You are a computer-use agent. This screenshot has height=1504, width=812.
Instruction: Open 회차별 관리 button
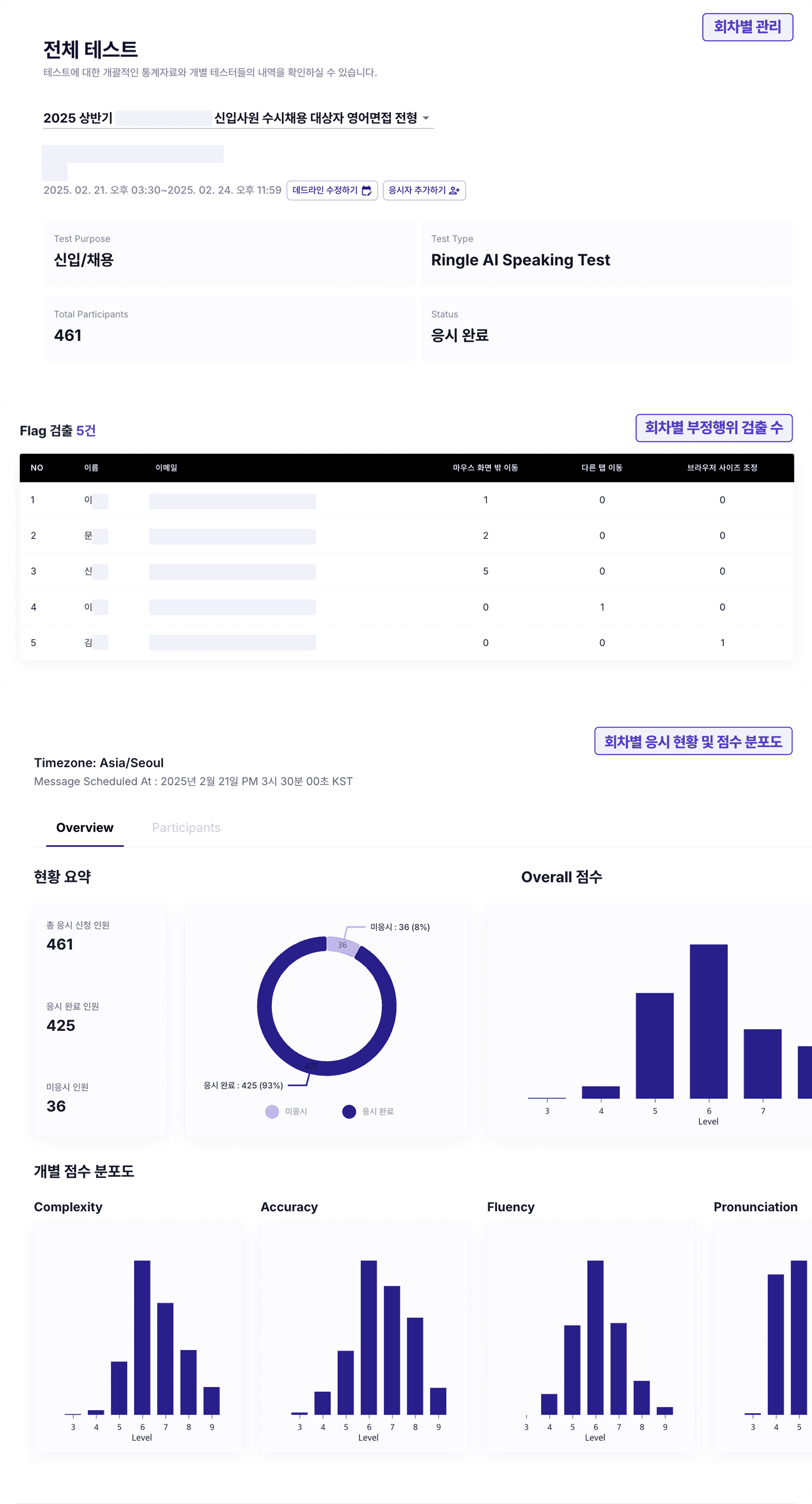(747, 27)
